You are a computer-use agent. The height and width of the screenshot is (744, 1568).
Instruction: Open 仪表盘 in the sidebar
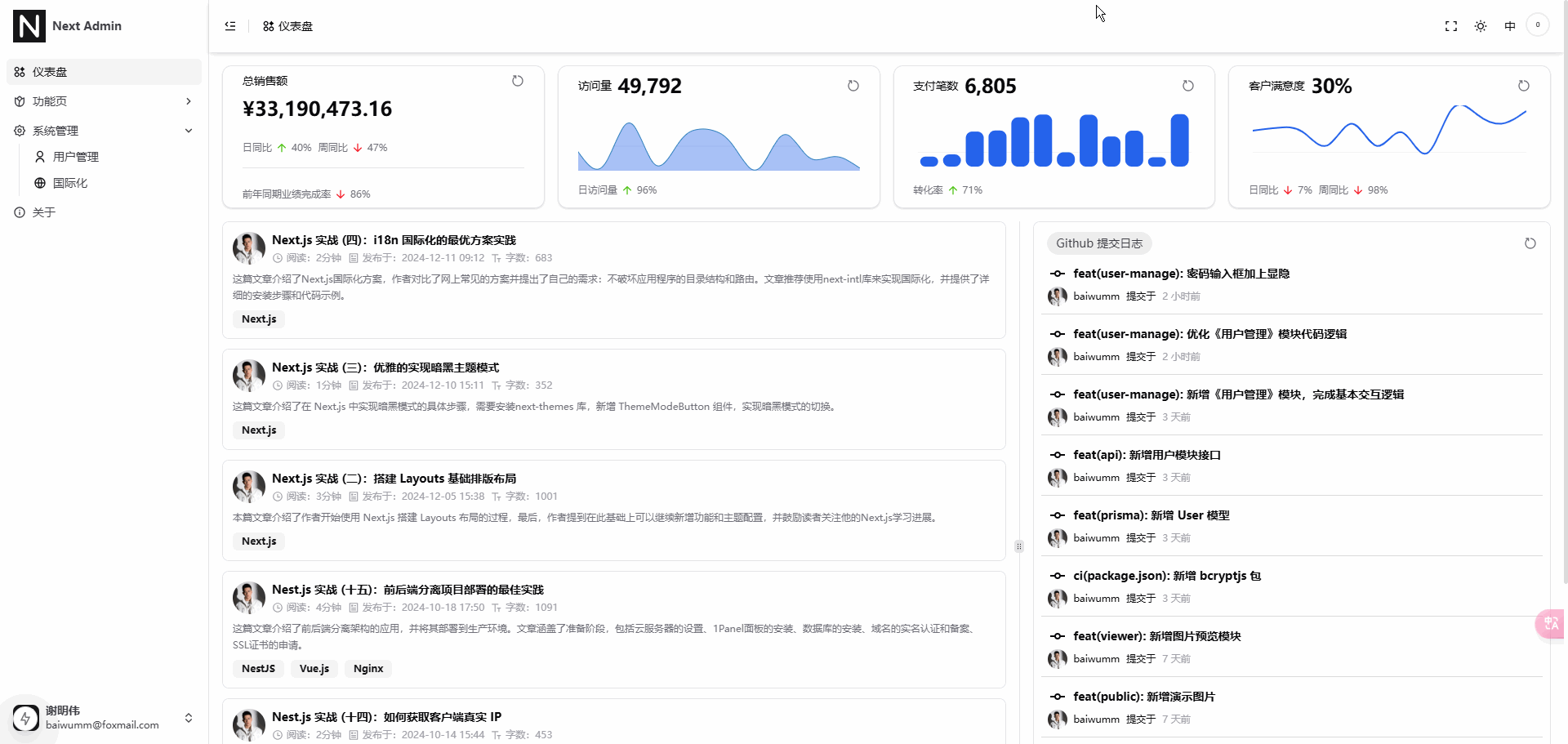click(x=105, y=72)
